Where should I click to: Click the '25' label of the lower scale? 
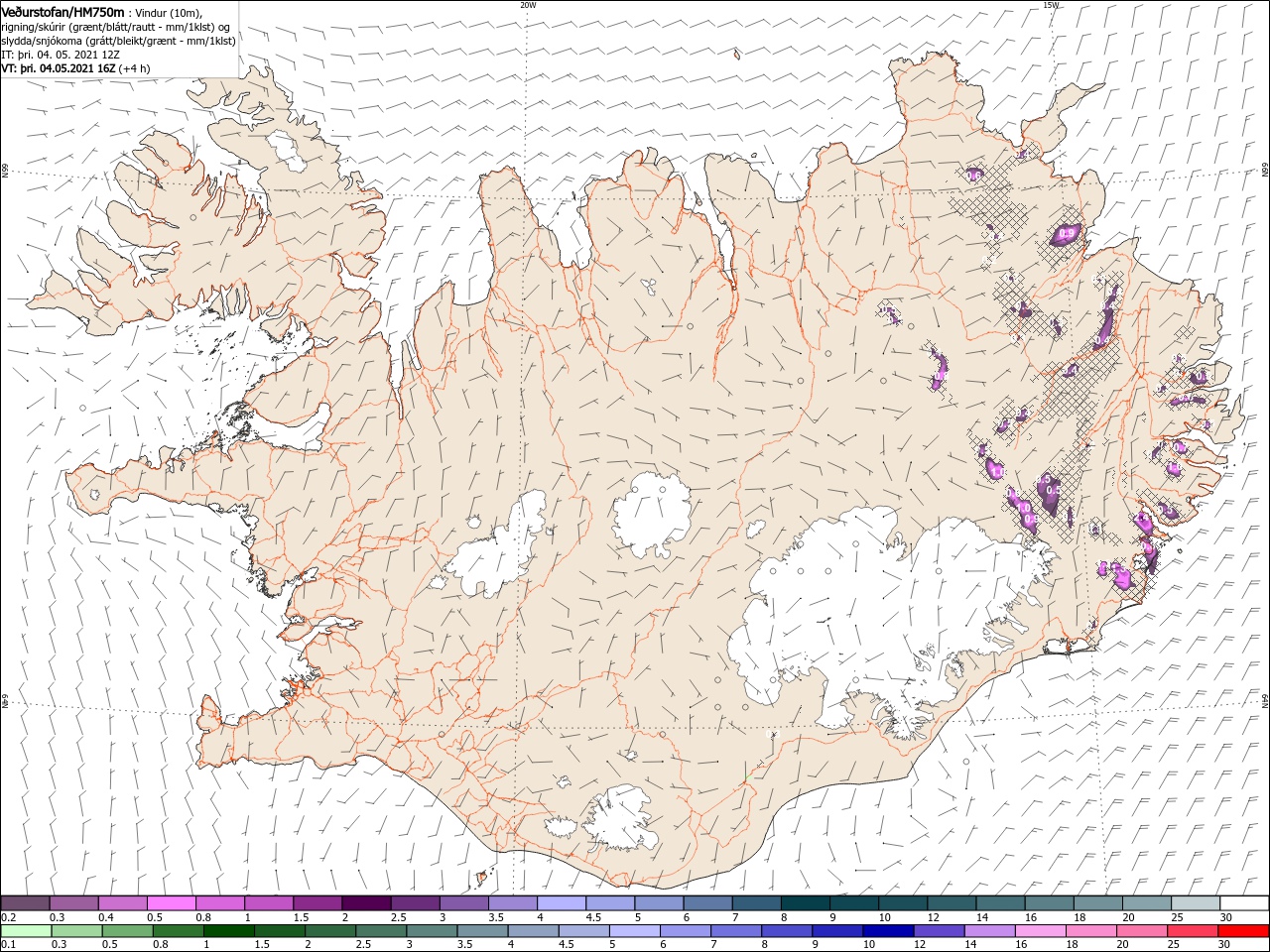[1173, 944]
